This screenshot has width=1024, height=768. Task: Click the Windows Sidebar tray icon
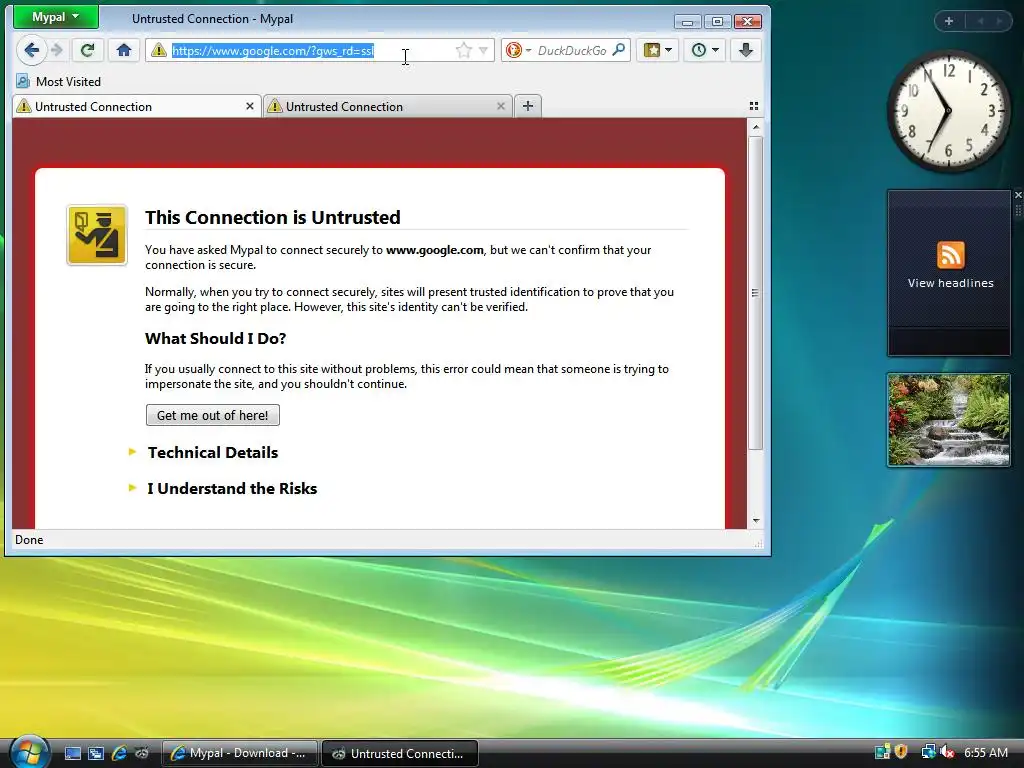[882, 752]
